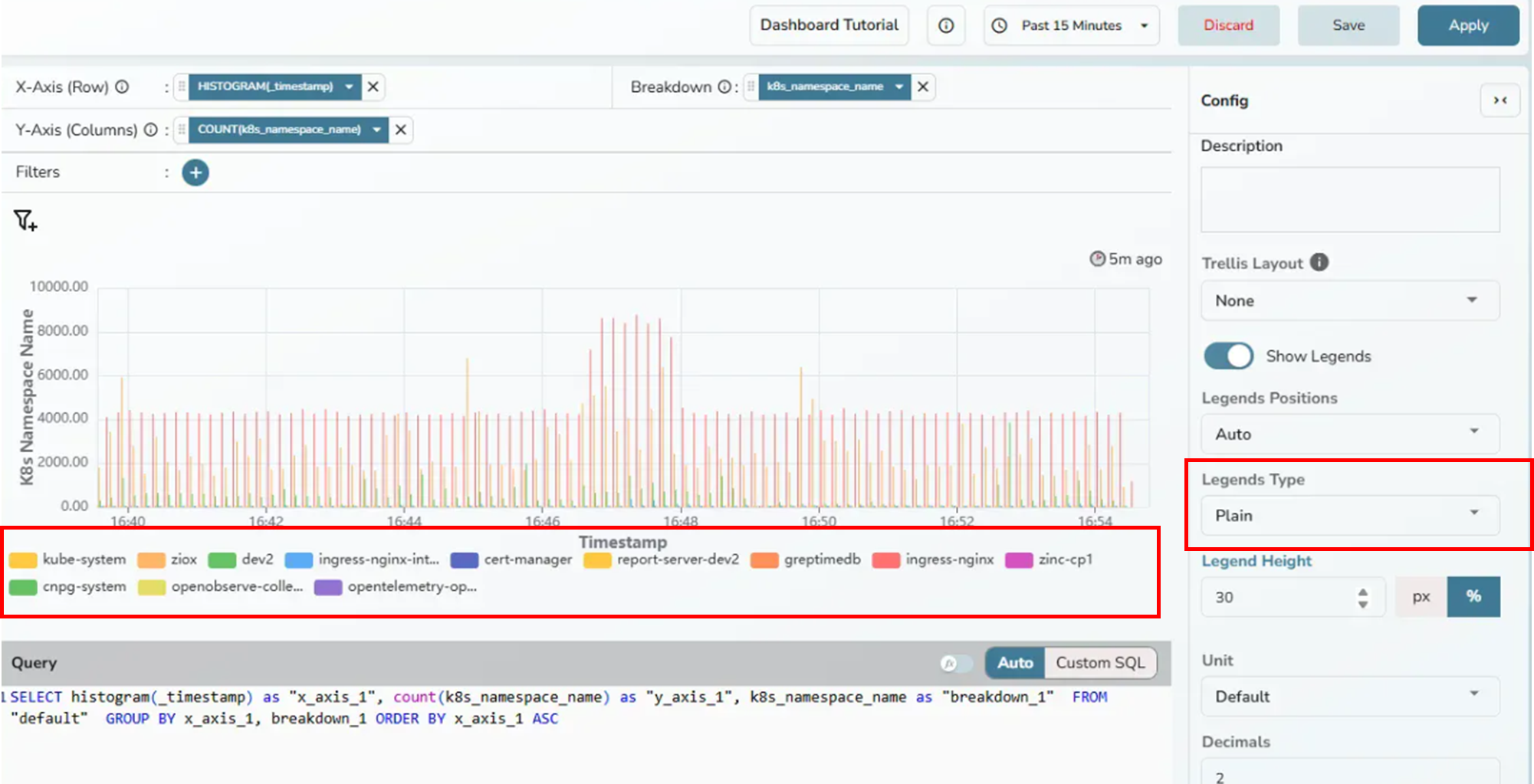Click the add filter funnel icon

pyautogui.click(x=25, y=221)
